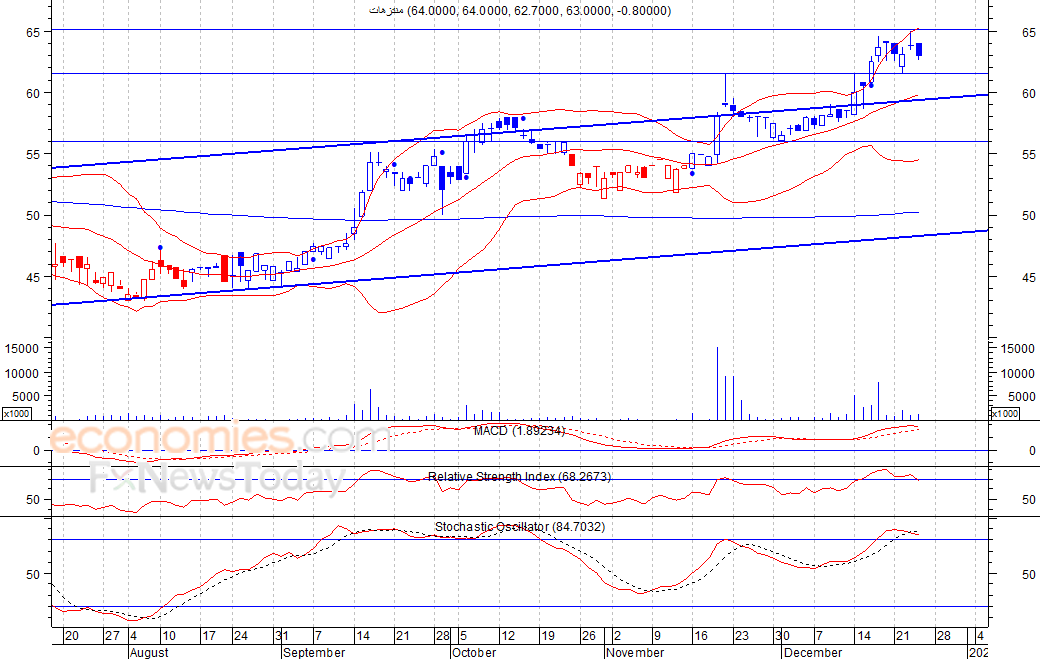Click the 60 price level on right axis
Screen dimensions: 1040x659
click(x=1029, y=93)
